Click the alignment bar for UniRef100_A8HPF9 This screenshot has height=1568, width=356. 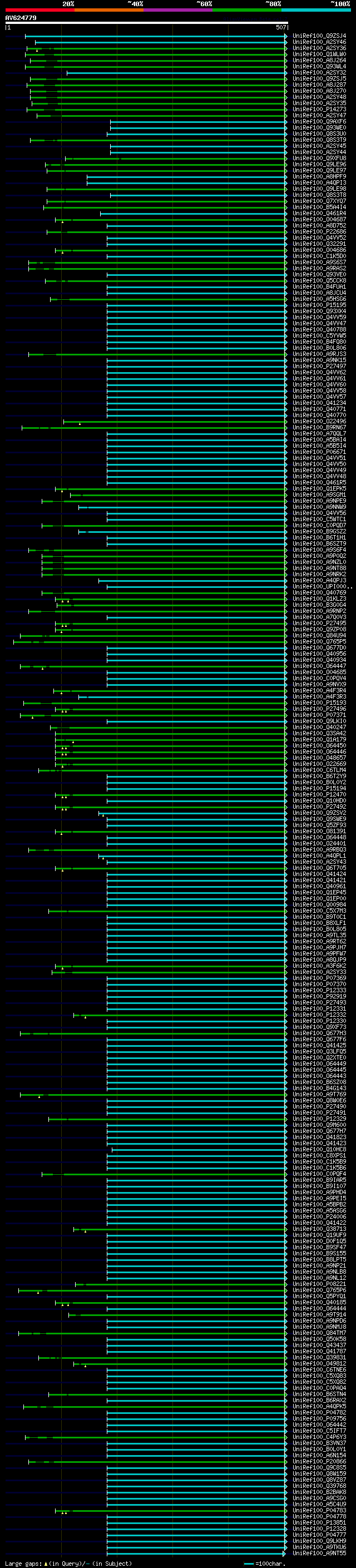point(187,176)
